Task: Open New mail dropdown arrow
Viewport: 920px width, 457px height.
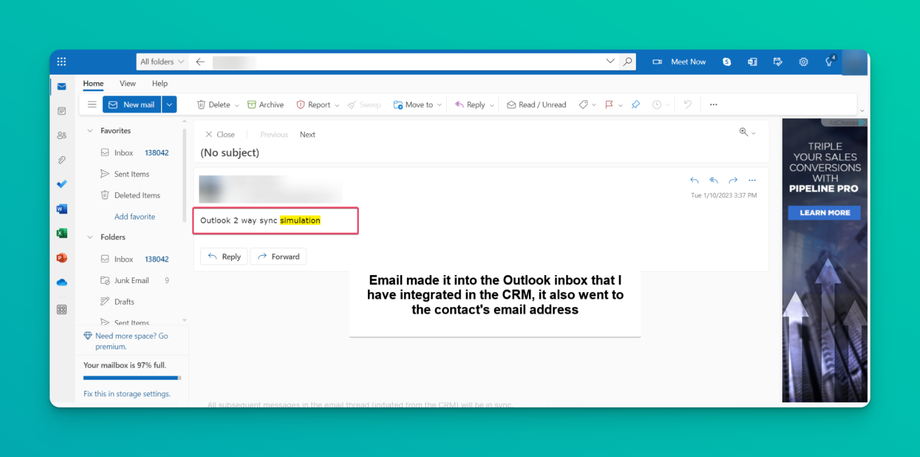Action: coord(169,104)
